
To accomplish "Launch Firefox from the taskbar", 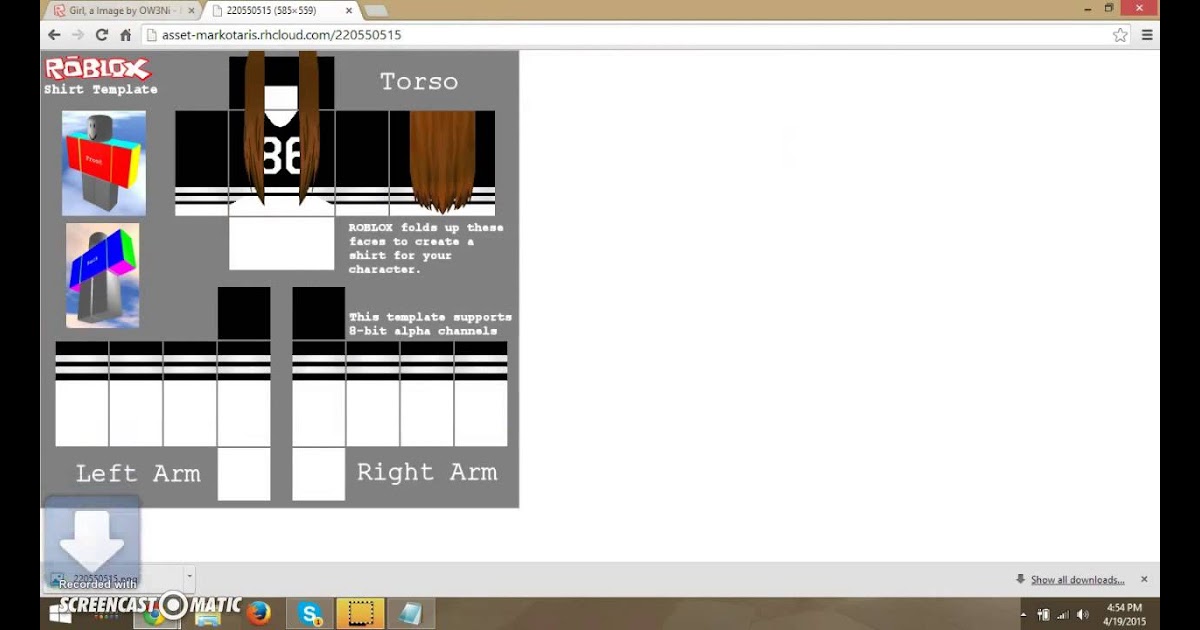I will pos(259,614).
